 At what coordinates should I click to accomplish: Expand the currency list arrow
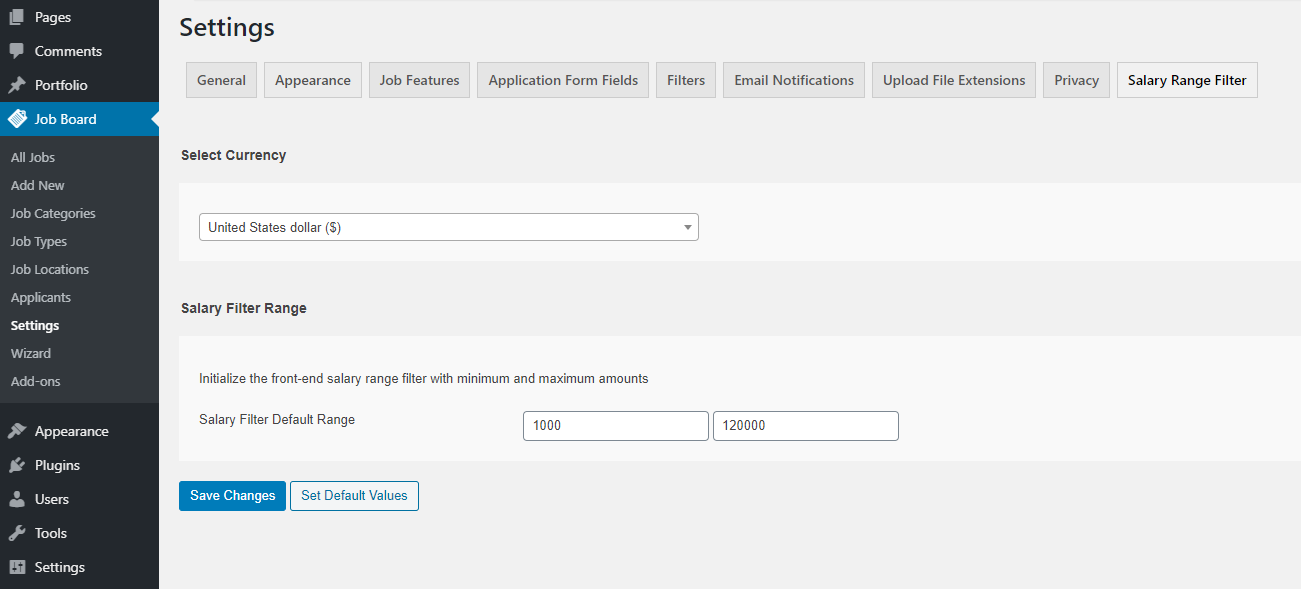coord(687,227)
